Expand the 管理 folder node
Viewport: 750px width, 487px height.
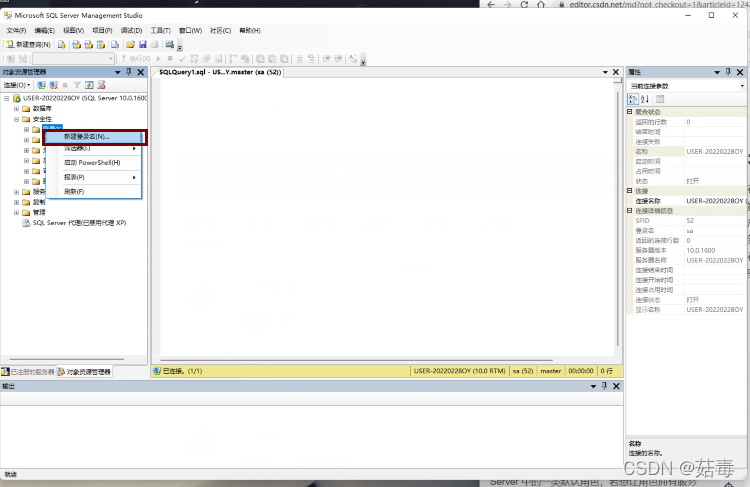click(x=16, y=212)
